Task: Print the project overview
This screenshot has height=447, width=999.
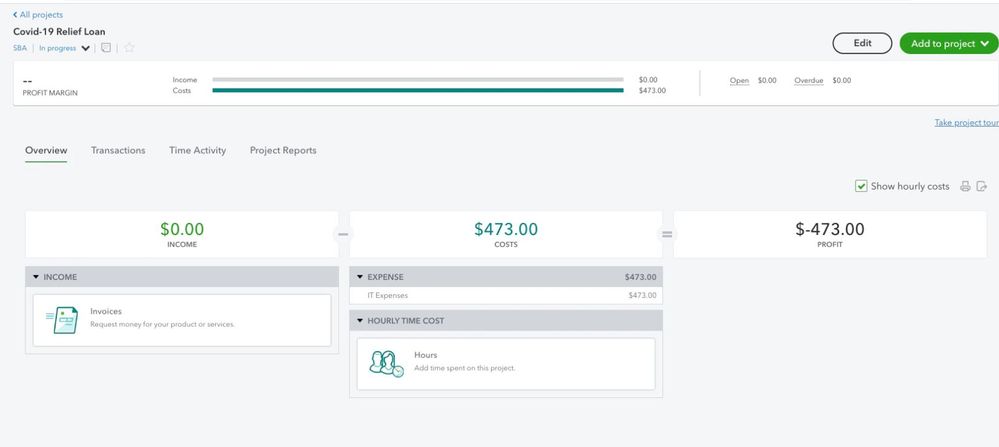Action: (x=965, y=186)
